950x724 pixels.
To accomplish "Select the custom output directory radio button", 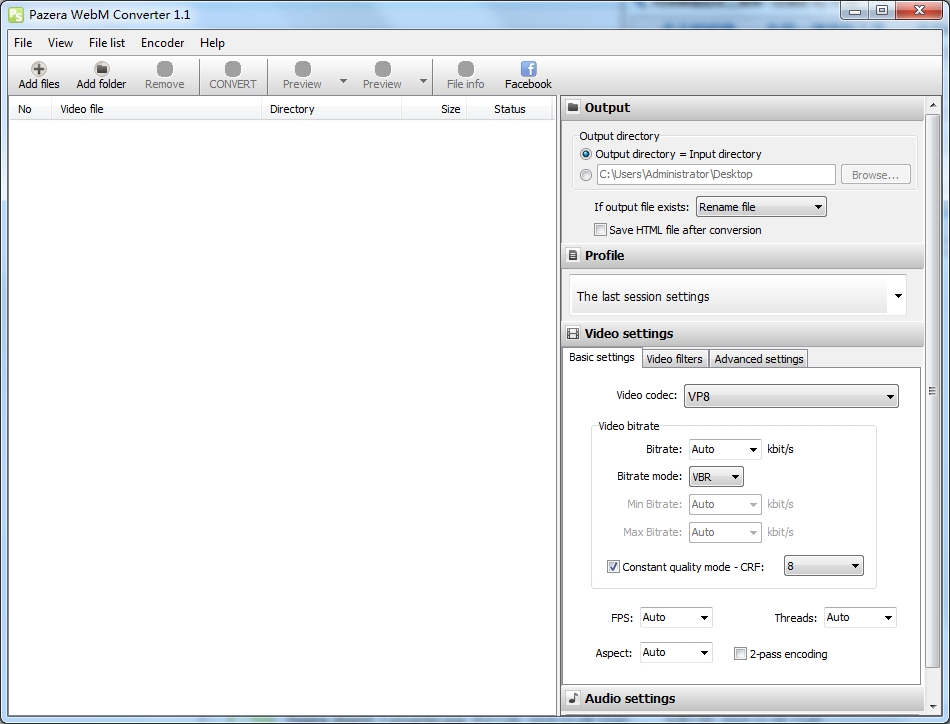I will [x=586, y=175].
